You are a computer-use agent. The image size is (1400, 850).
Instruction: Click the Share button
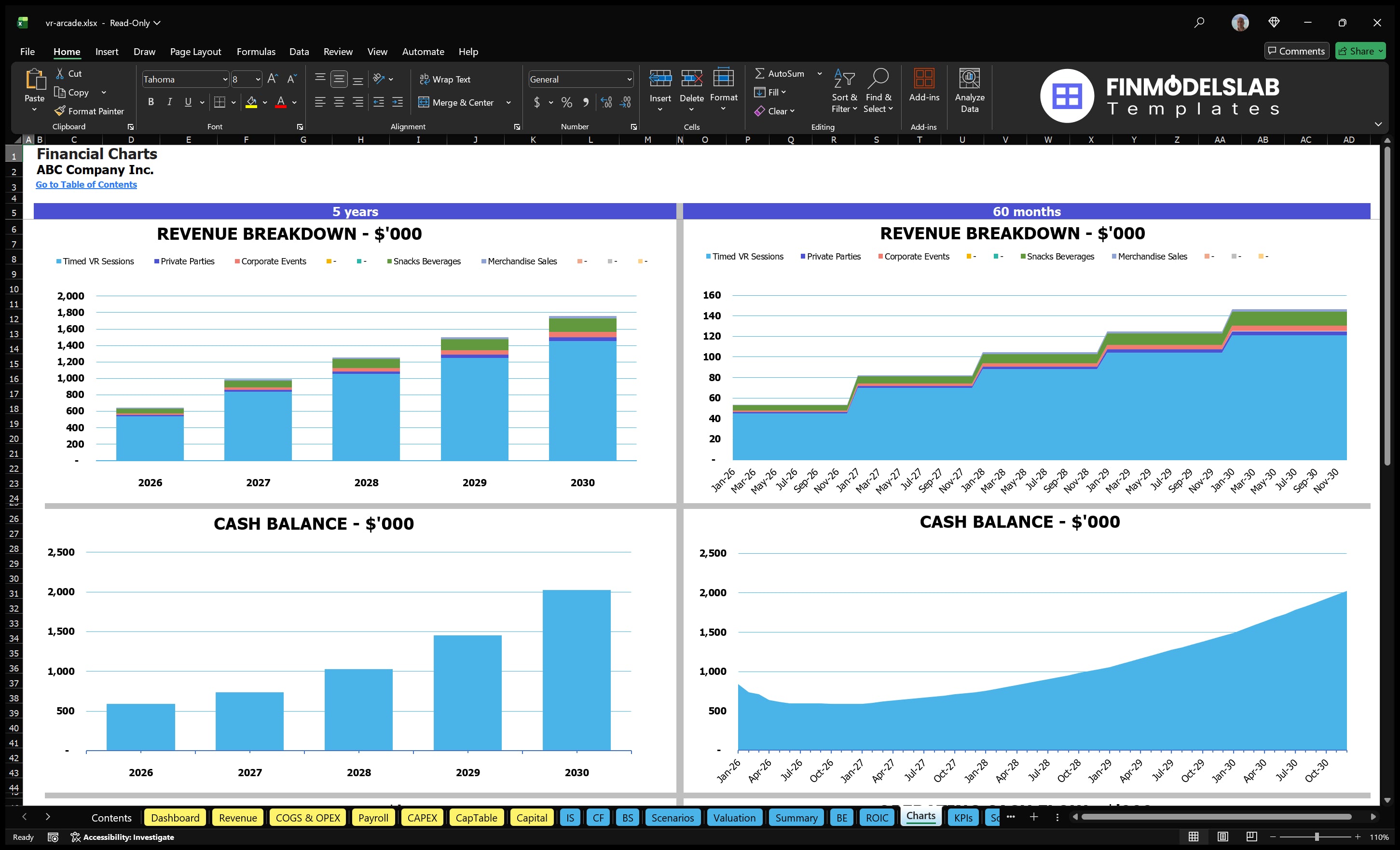1360,51
